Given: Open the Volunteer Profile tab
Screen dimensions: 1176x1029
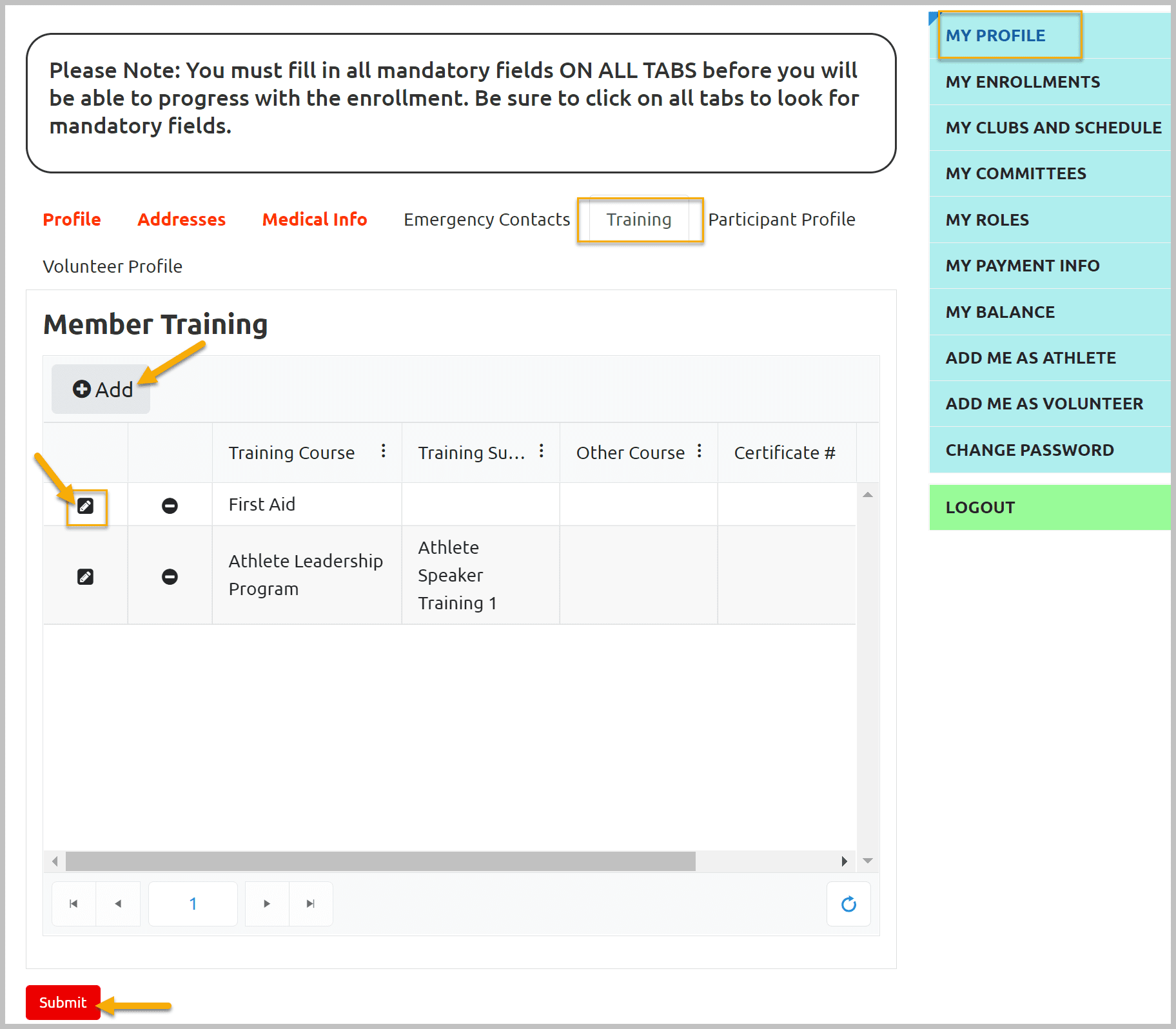Looking at the screenshot, I should [112, 266].
